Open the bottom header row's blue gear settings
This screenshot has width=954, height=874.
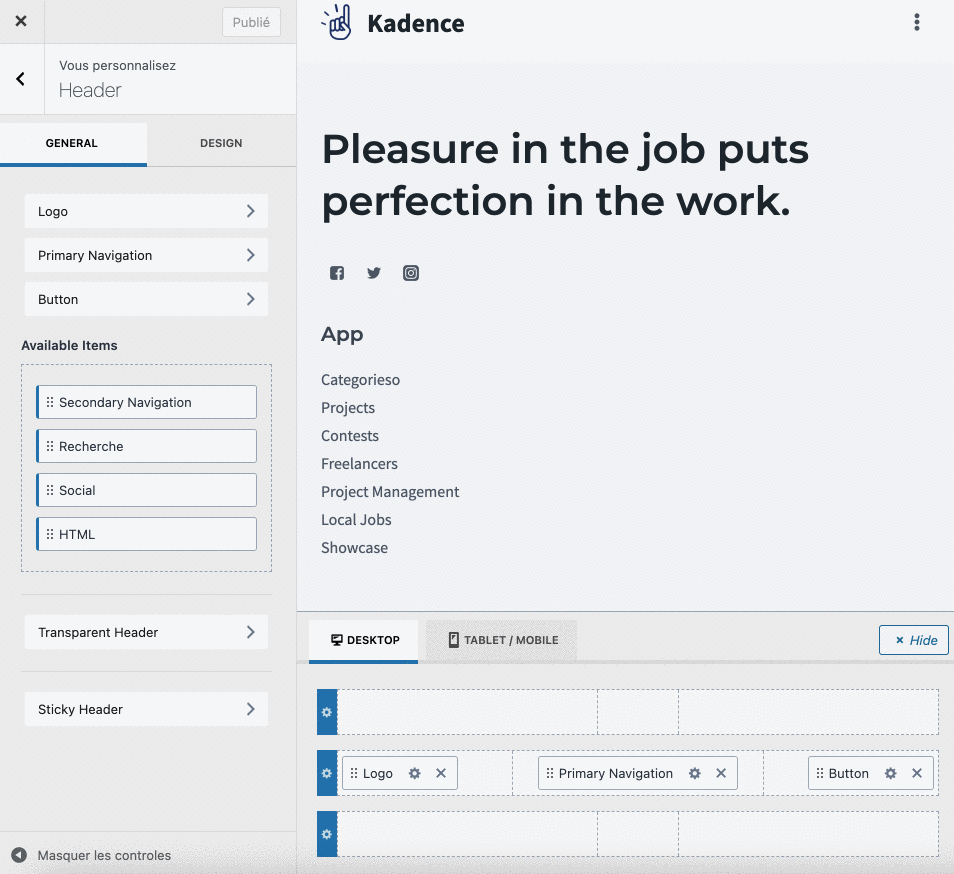(x=326, y=833)
